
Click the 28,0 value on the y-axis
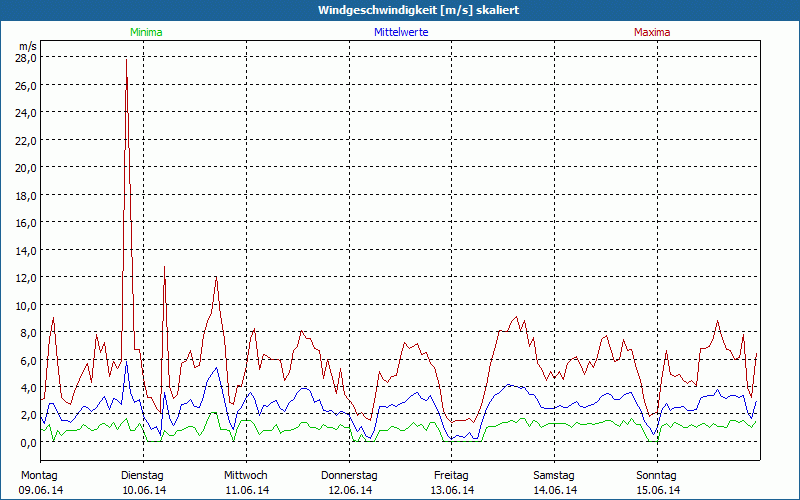pos(26,58)
